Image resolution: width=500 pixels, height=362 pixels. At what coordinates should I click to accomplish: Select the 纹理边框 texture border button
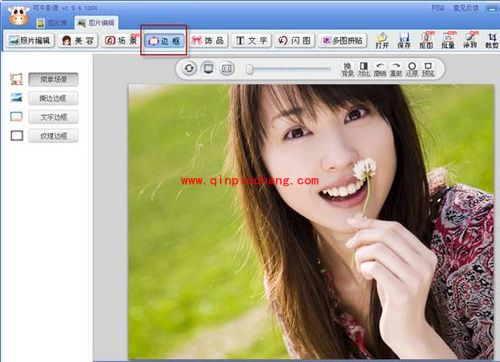[x=53, y=136]
